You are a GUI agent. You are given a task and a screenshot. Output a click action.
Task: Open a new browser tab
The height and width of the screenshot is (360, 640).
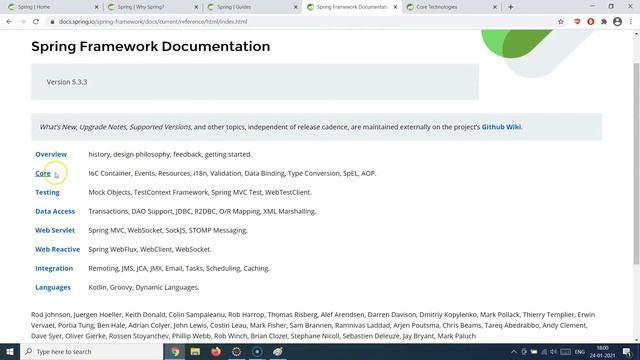(511, 7)
